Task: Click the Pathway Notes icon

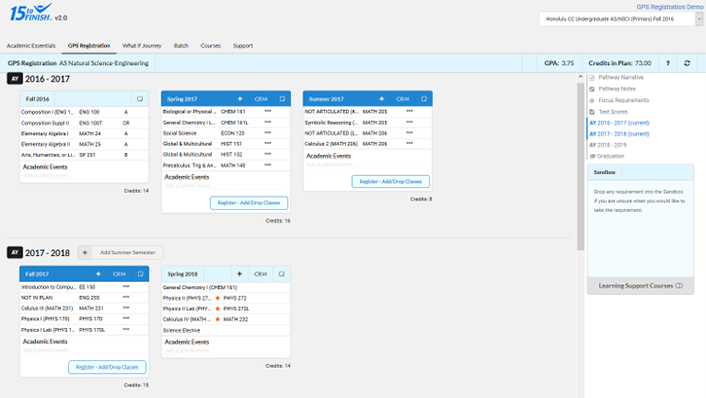Action: (593, 89)
